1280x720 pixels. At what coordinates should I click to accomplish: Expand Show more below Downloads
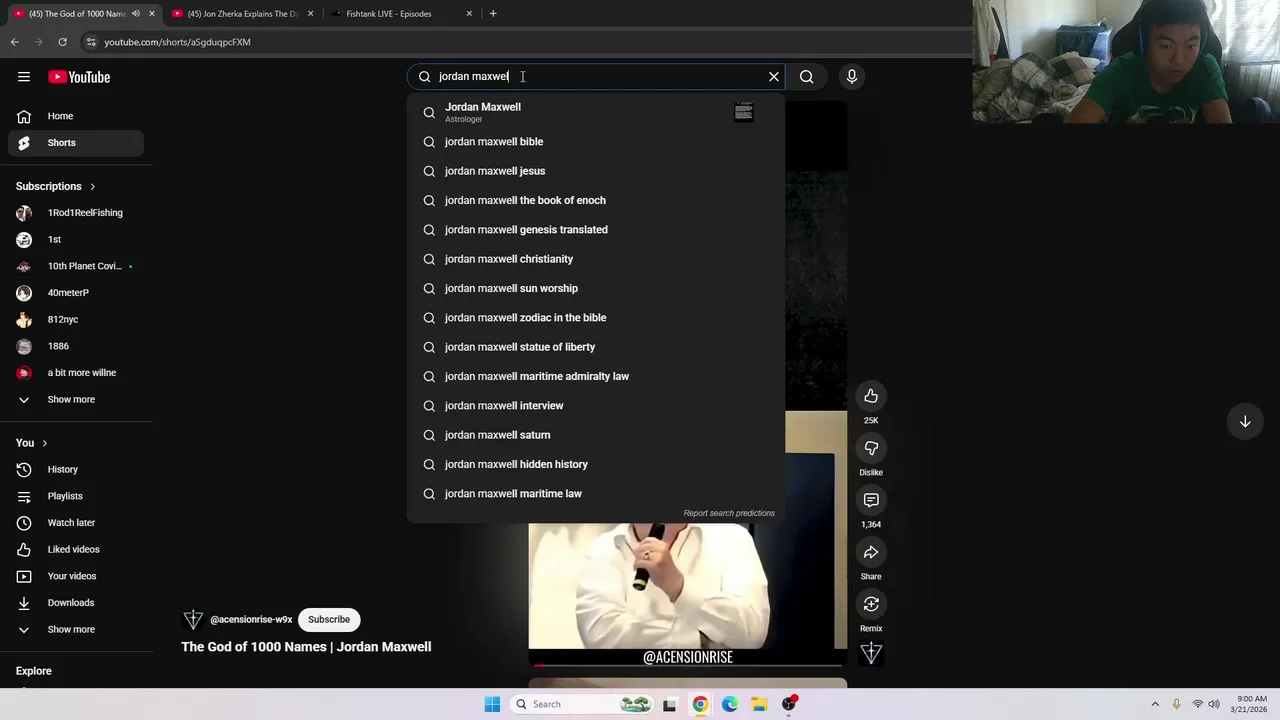(x=76, y=629)
